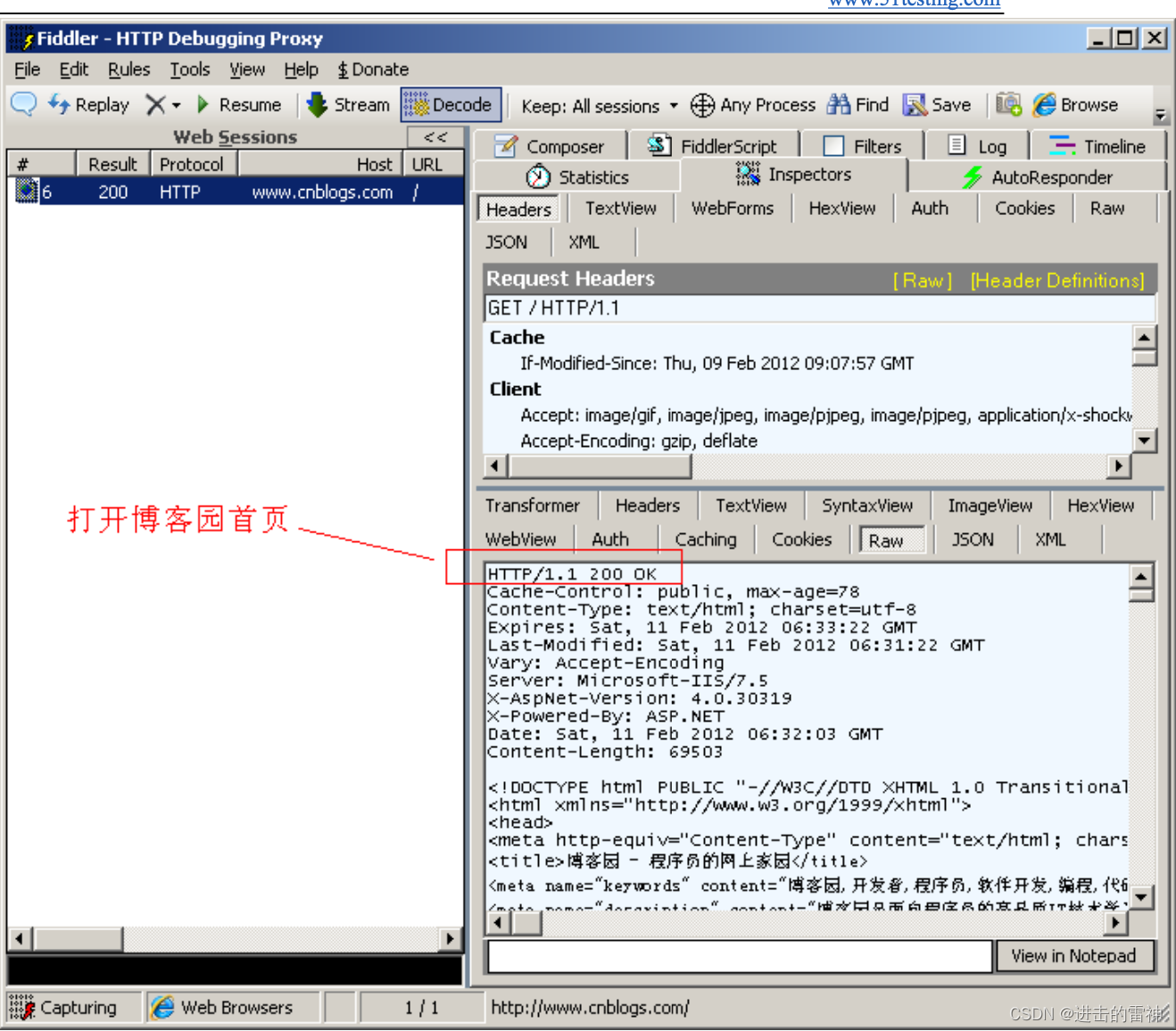The image size is (1176, 1031).
Task: Click the Resume icon to continue sessions
Action: point(203,104)
